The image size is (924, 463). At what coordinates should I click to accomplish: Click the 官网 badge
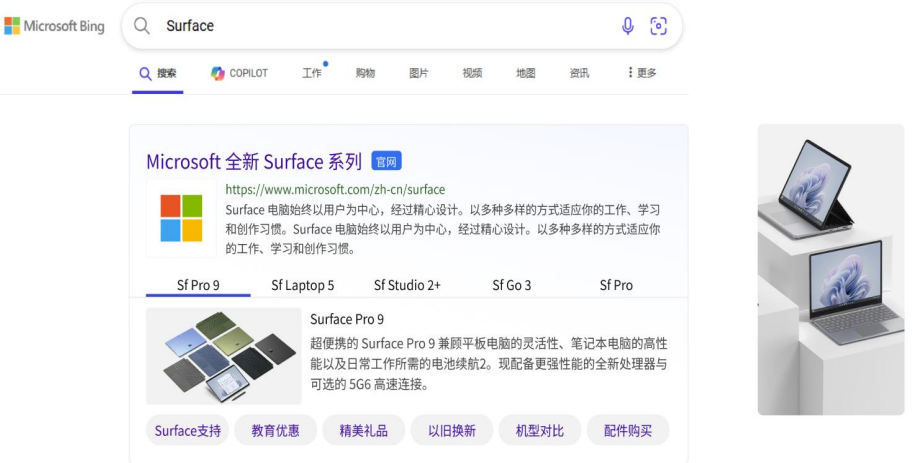(x=387, y=161)
